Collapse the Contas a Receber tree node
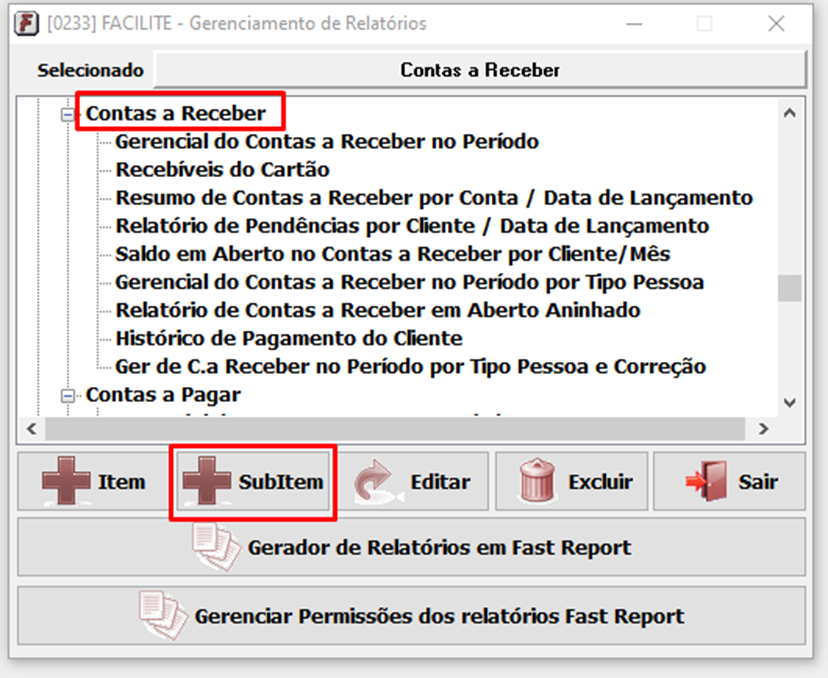This screenshot has width=828, height=678. tap(68, 114)
